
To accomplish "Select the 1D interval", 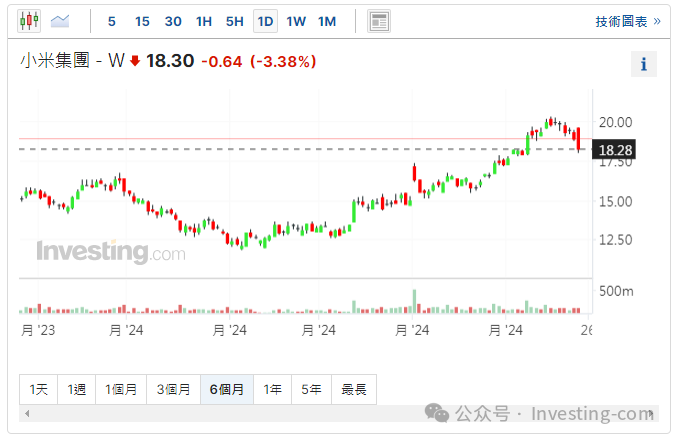I will [x=265, y=21].
